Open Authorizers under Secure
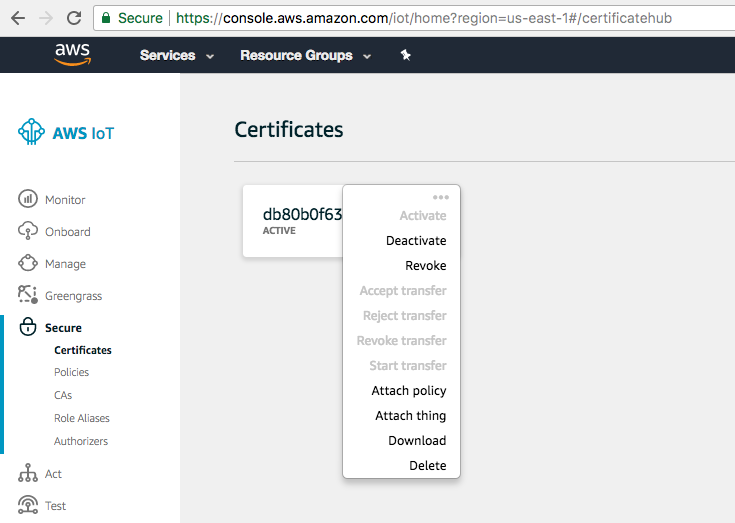Screen dimensions: 735x523 (81, 441)
